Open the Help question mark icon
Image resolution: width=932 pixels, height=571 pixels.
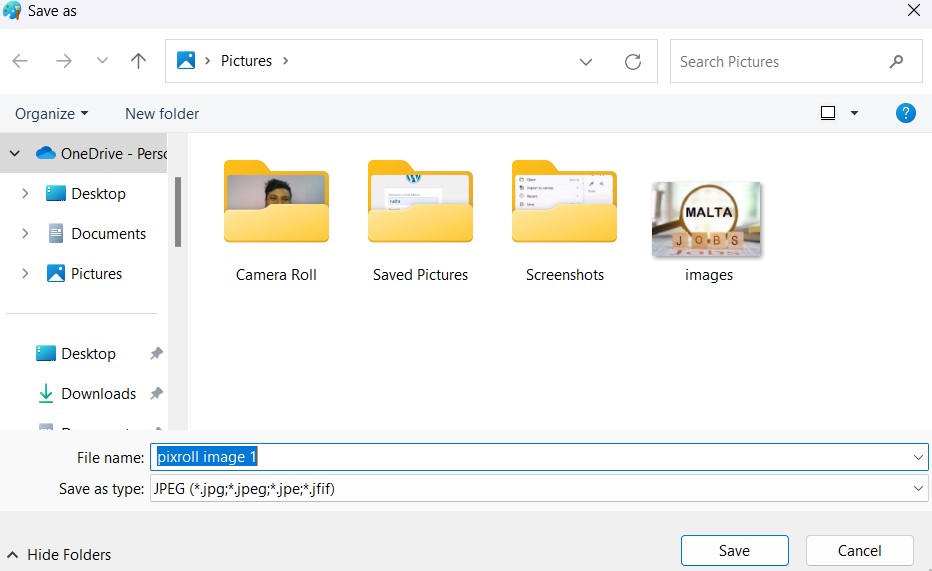(x=906, y=113)
